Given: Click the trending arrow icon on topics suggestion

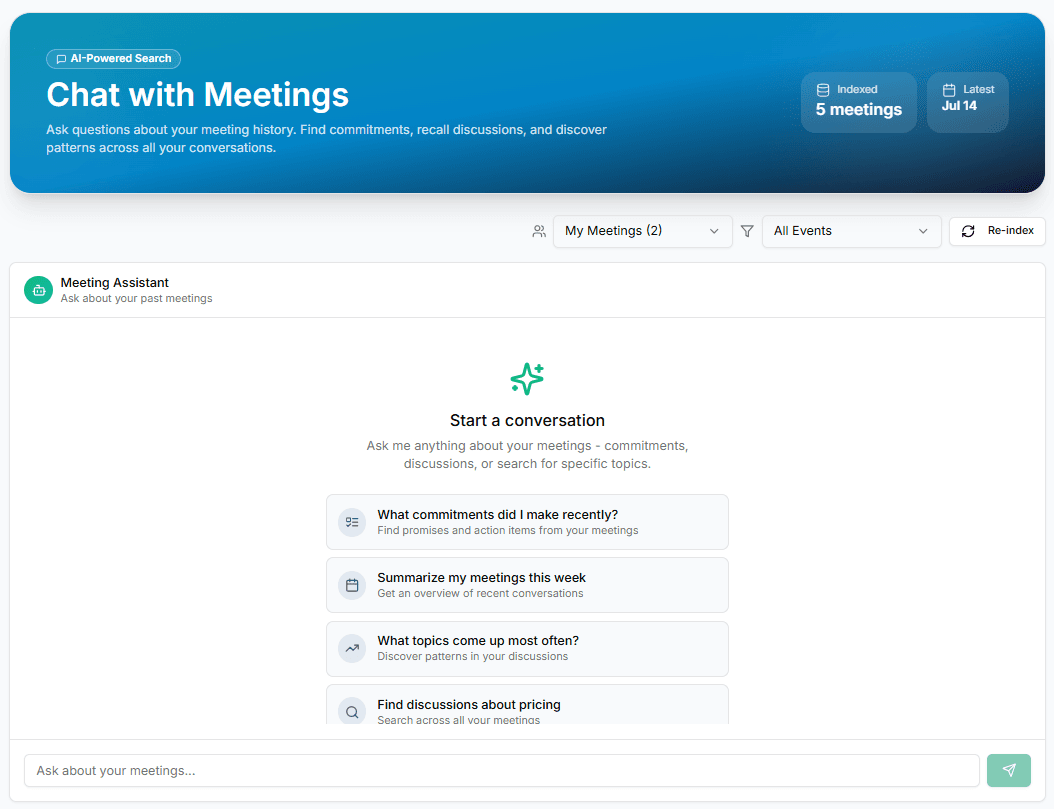Looking at the screenshot, I should [x=352, y=648].
